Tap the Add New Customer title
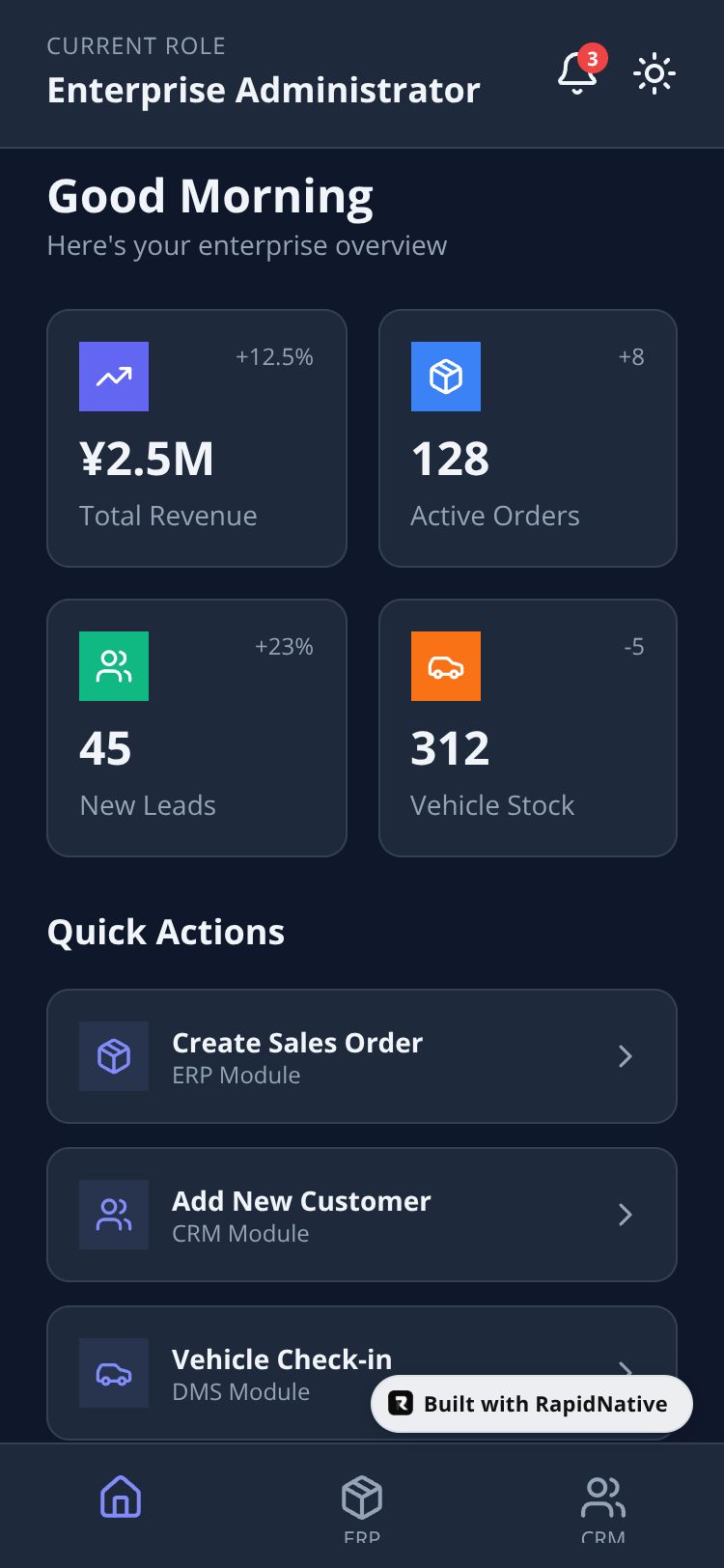The height and width of the screenshot is (1568, 724). click(x=301, y=1201)
